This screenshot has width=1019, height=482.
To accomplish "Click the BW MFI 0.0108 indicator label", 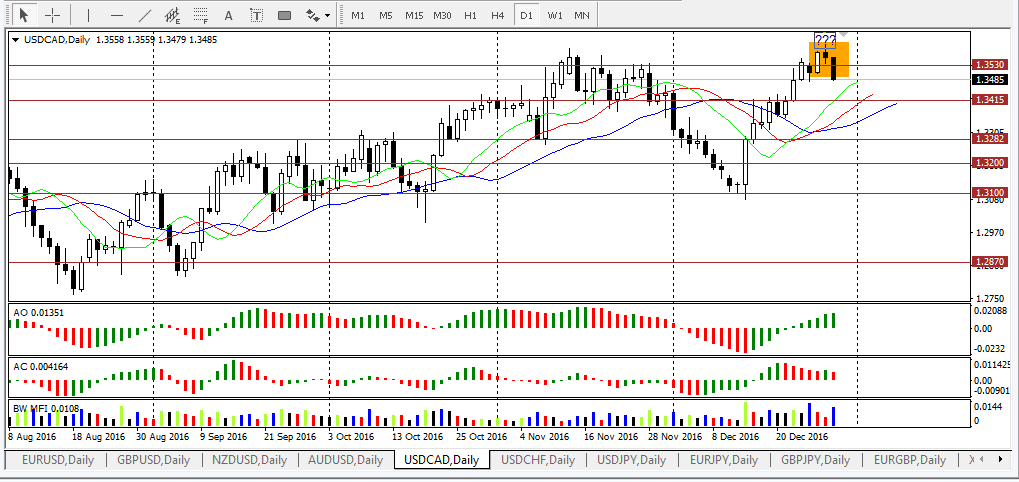I will (x=46, y=408).
